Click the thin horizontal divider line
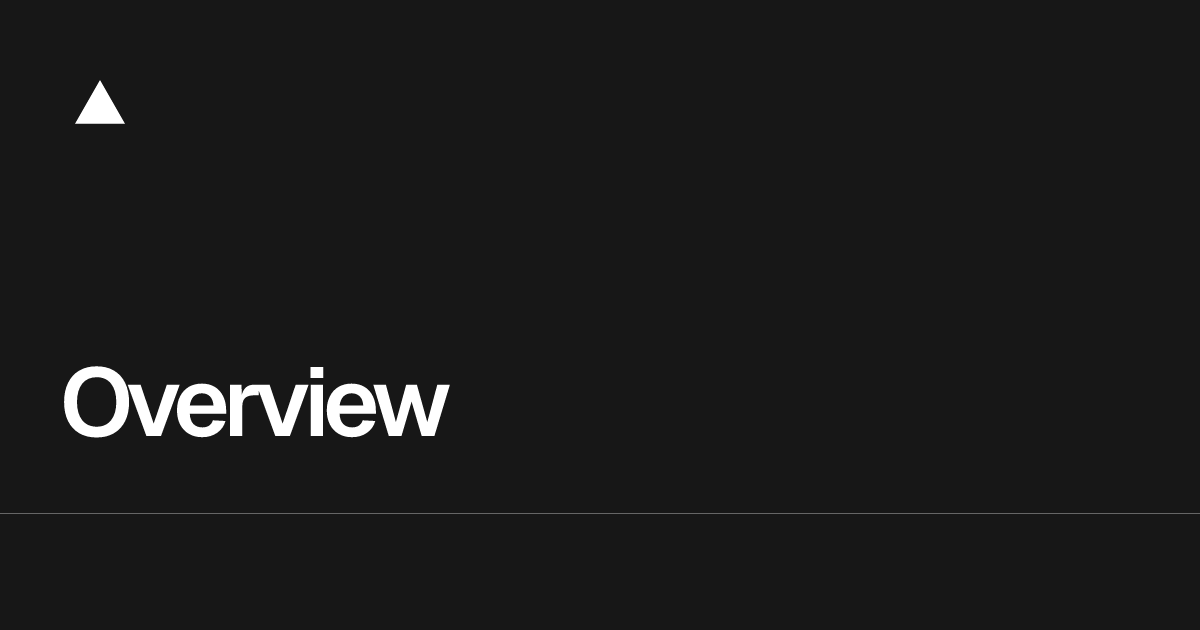This screenshot has height=630, width=1200. click(600, 513)
